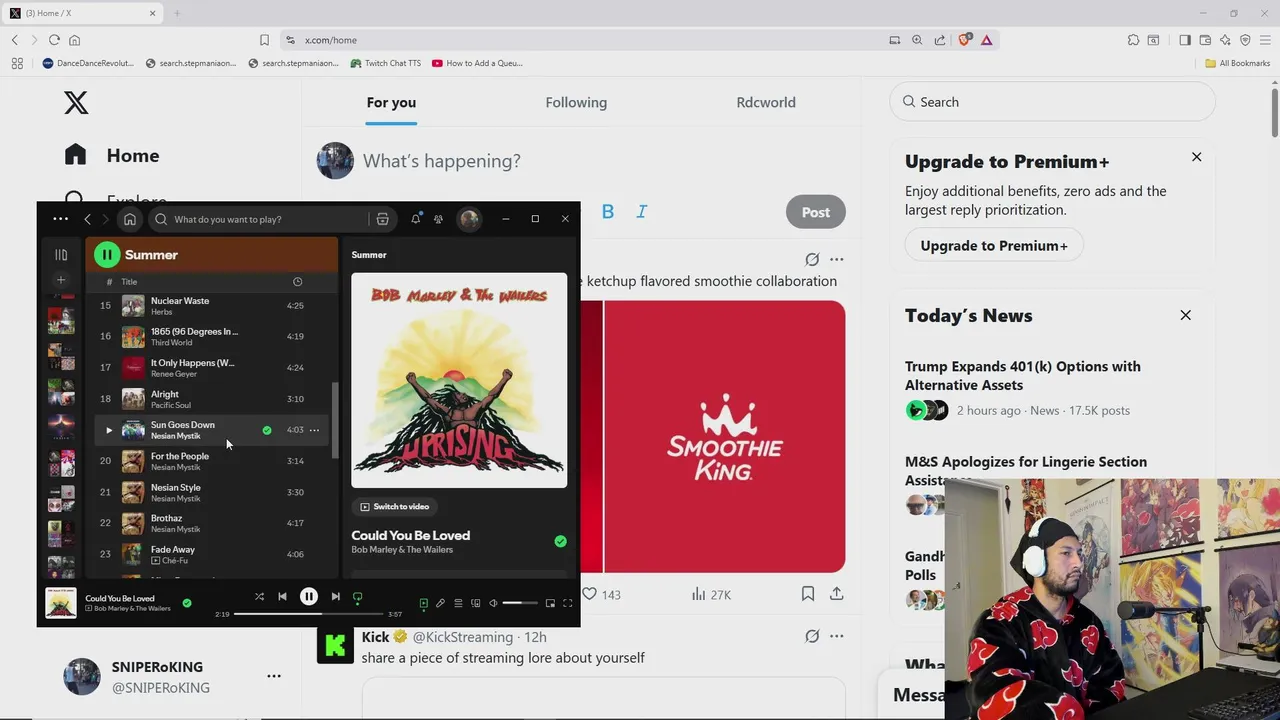Apply italic formatting in X composer
1280x720 pixels.
tap(642, 212)
